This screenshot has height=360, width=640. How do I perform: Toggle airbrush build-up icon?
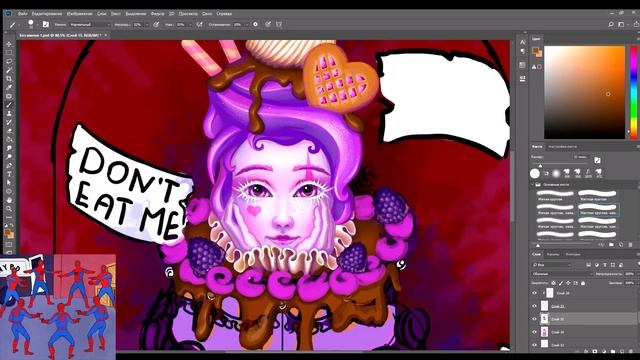pyautogui.click(x=200, y=24)
